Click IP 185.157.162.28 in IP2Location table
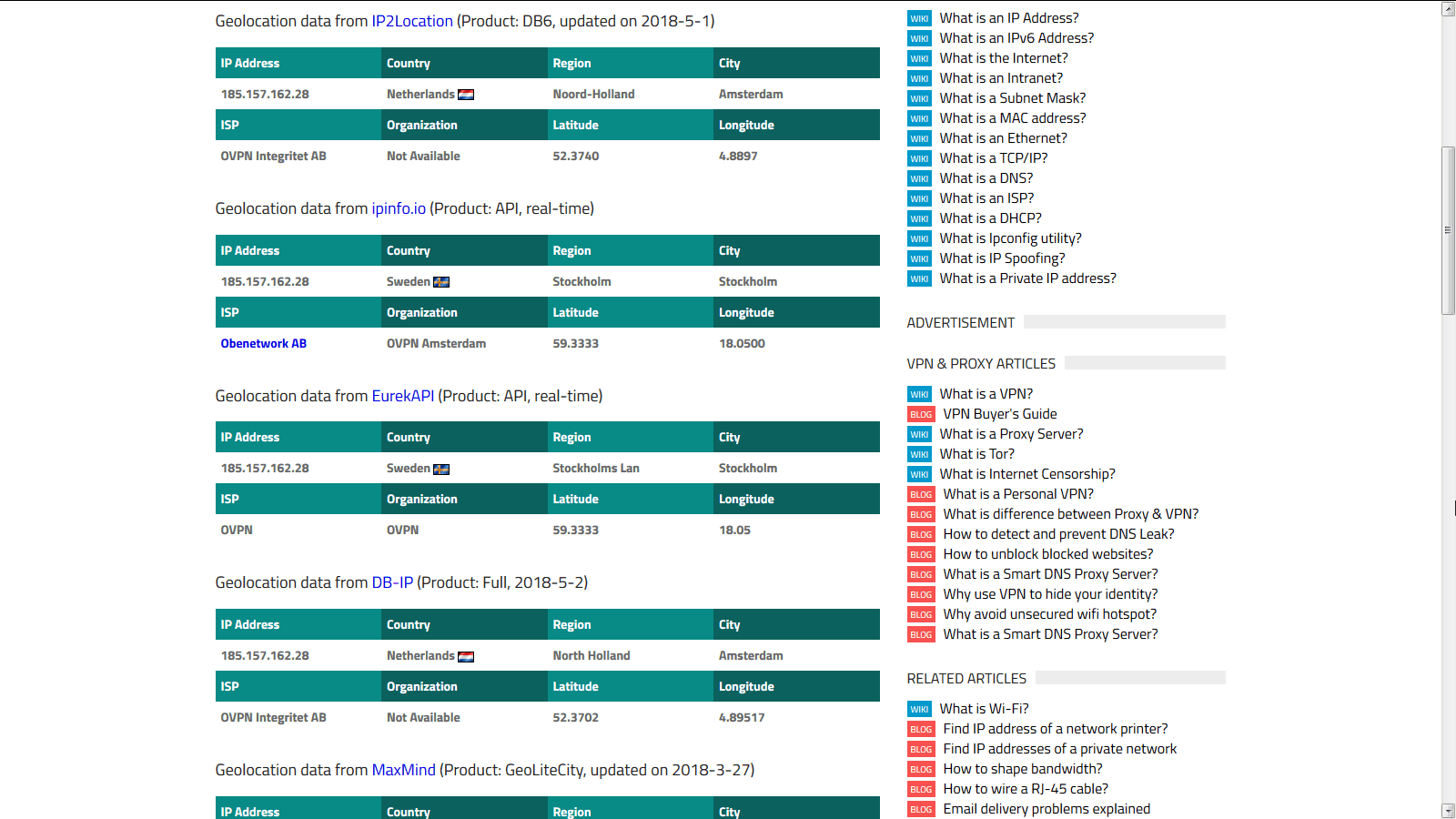Image resolution: width=1456 pixels, height=819 pixels. click(265, 94)
